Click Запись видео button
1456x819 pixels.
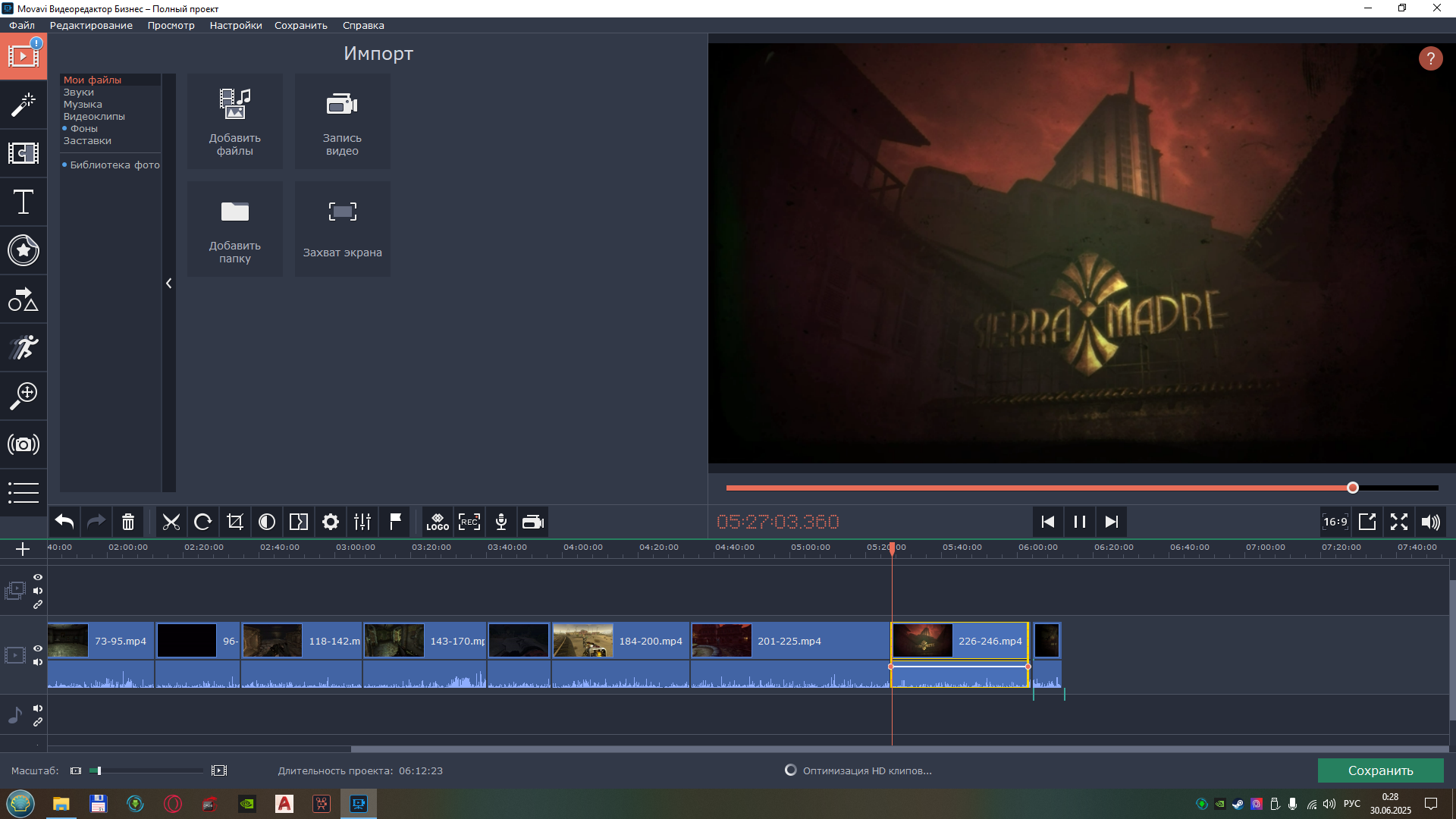[342, 121]
